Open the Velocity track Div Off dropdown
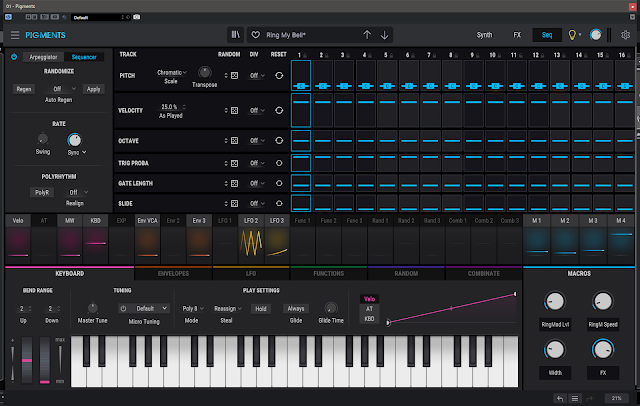This screenshot has height=406, width=640. pyautogui.click(x=257, y=111)
